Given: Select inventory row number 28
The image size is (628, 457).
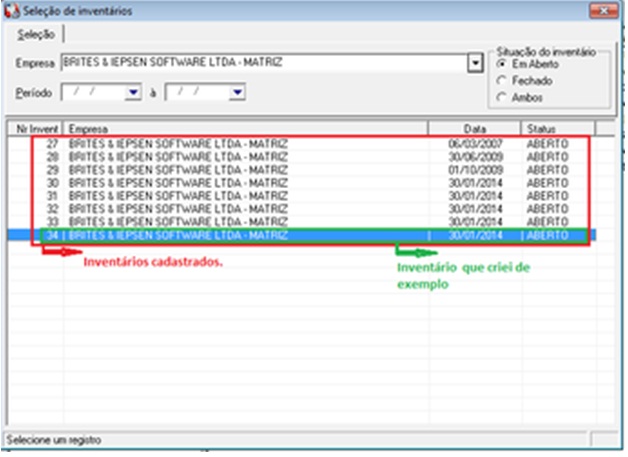Looking at the screenshot, I should (x=302, y=157).
